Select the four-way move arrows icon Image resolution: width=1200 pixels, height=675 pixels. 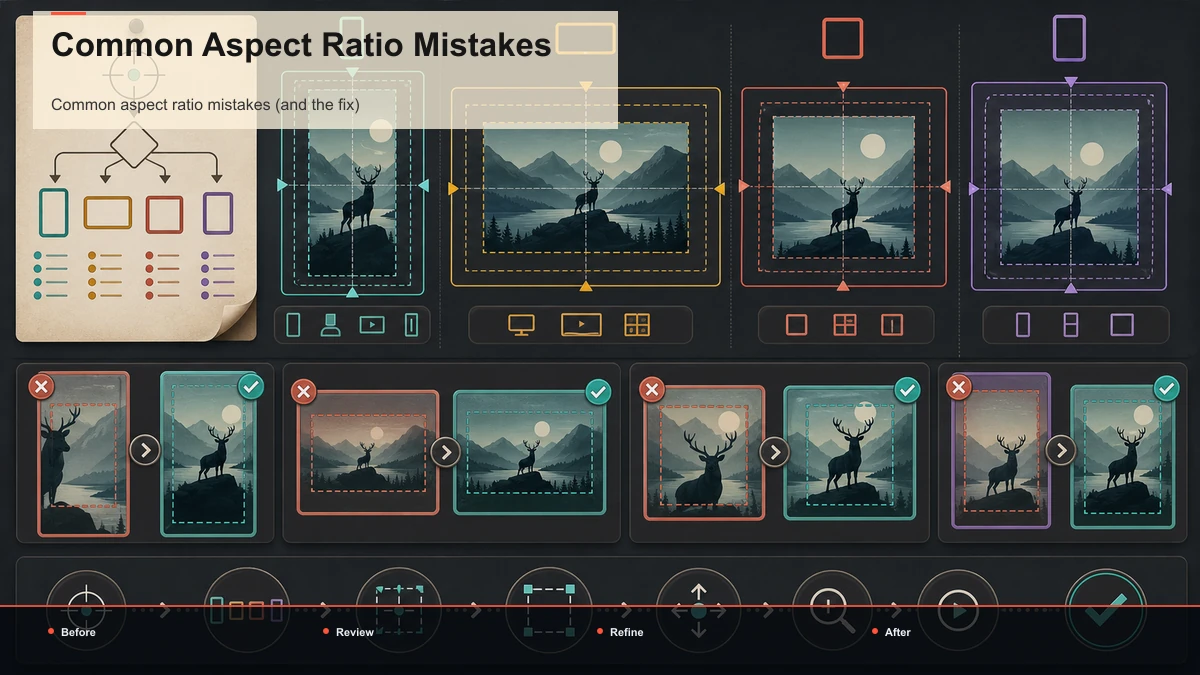(698, 610)
